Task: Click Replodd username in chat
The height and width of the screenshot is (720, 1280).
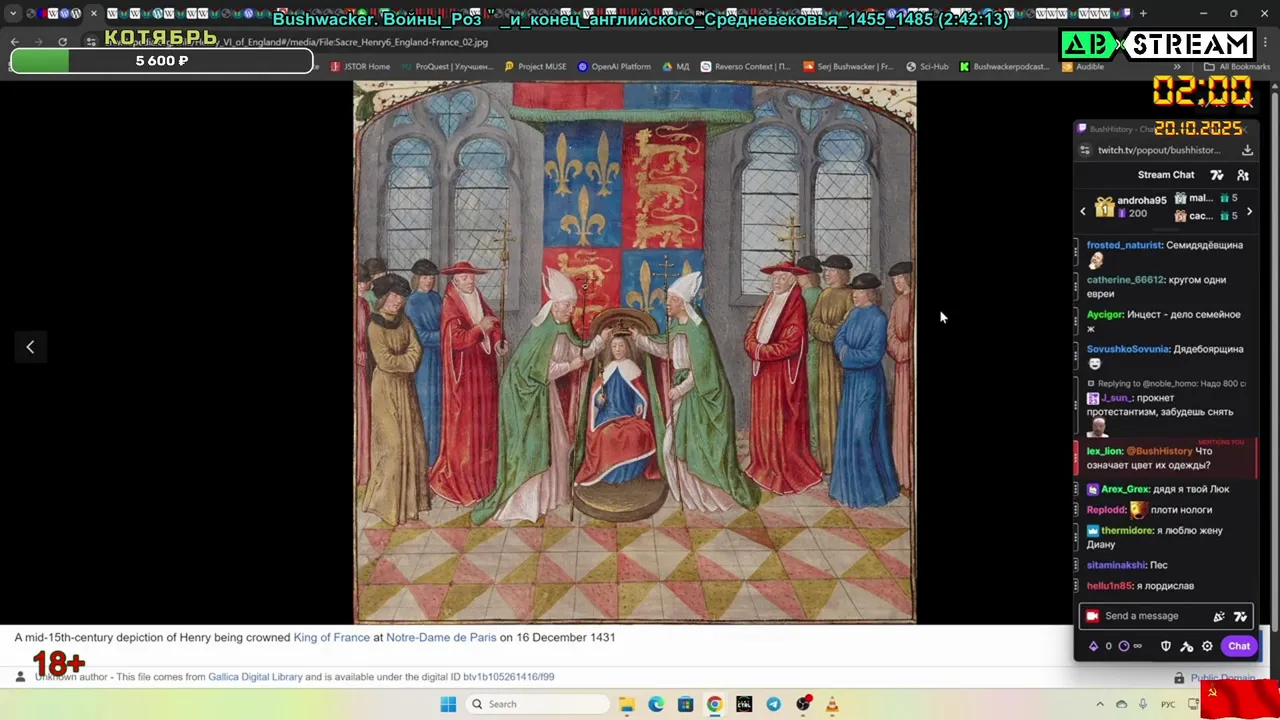Action: click(x=1106, y=510)
